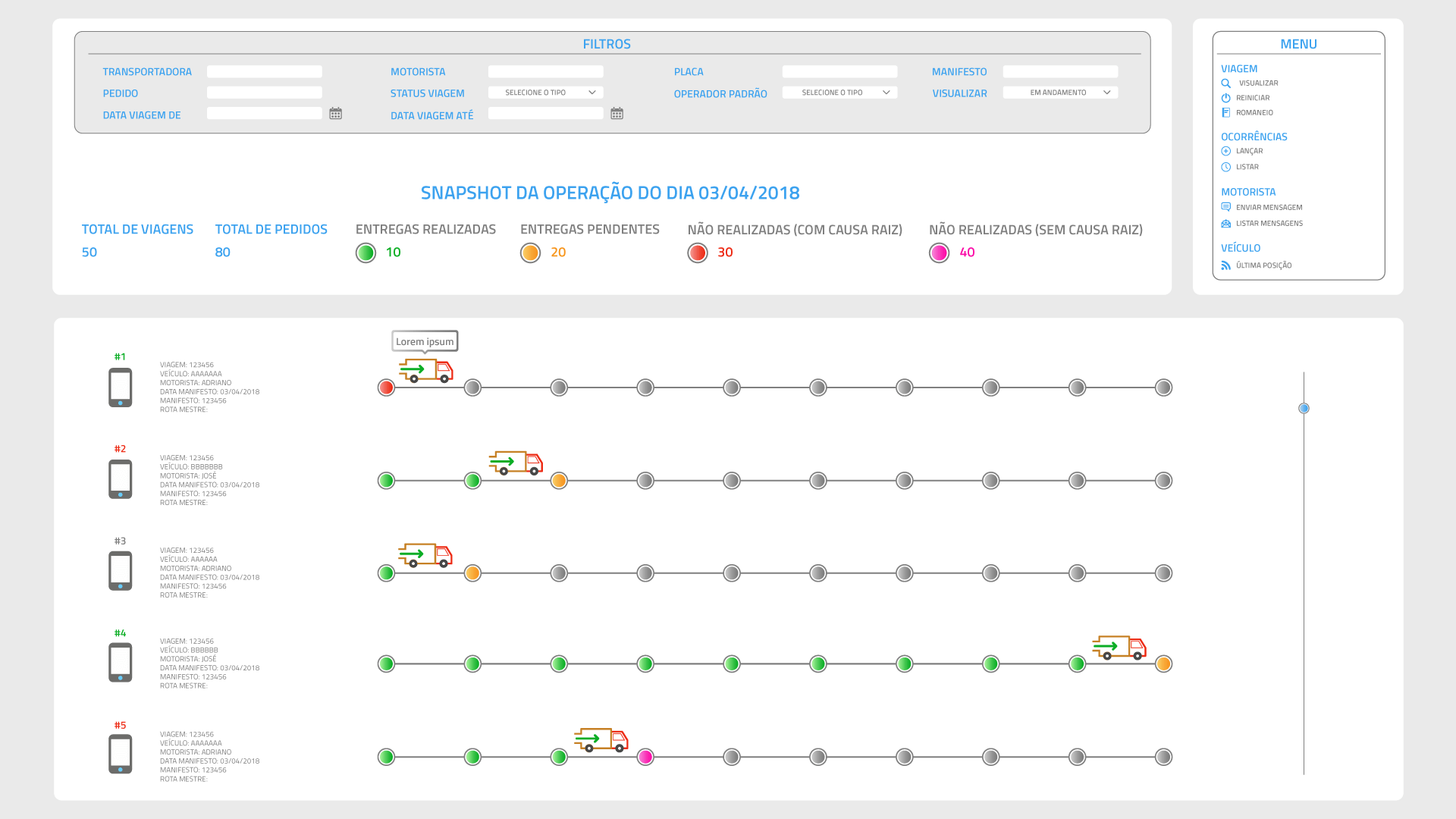1456x819 pixels.
Task: Click the Lançar plus icon
Action: (x=1225, y=151)
